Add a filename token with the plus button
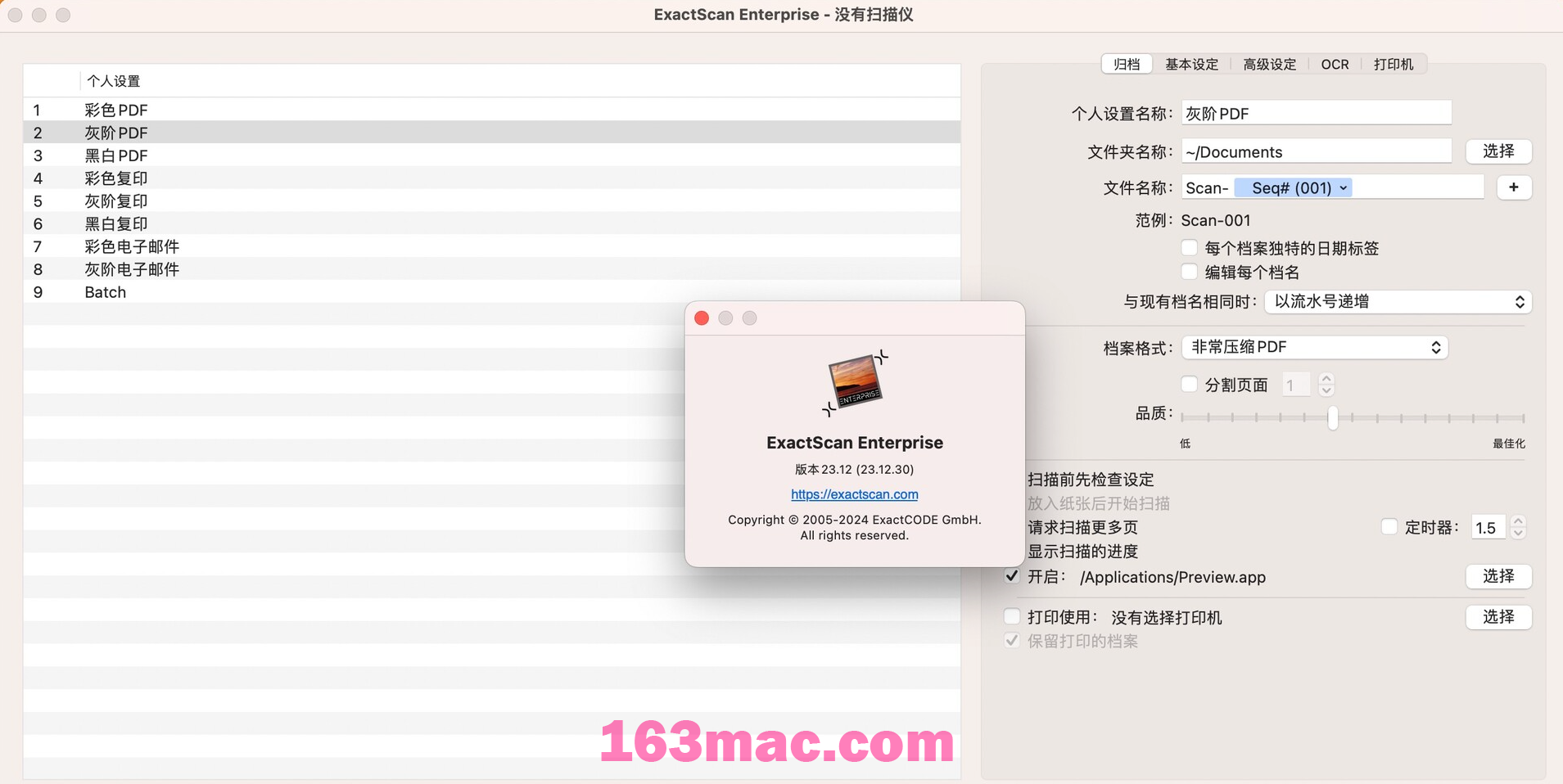 tap(1514, 187)
